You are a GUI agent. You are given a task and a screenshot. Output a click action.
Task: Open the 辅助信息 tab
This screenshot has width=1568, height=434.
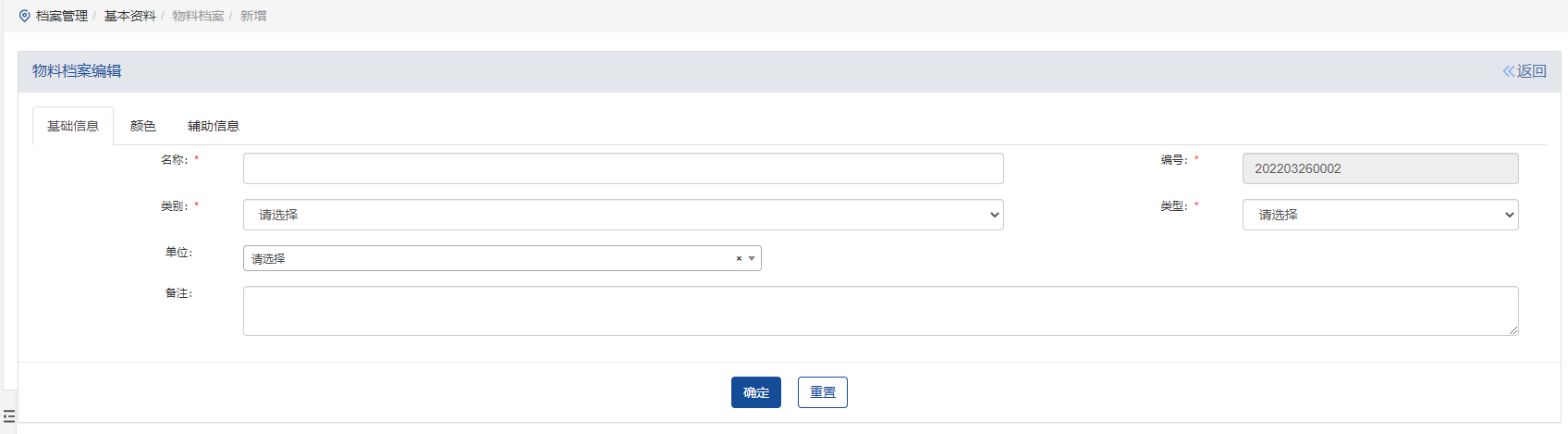(x=214, y=126)
